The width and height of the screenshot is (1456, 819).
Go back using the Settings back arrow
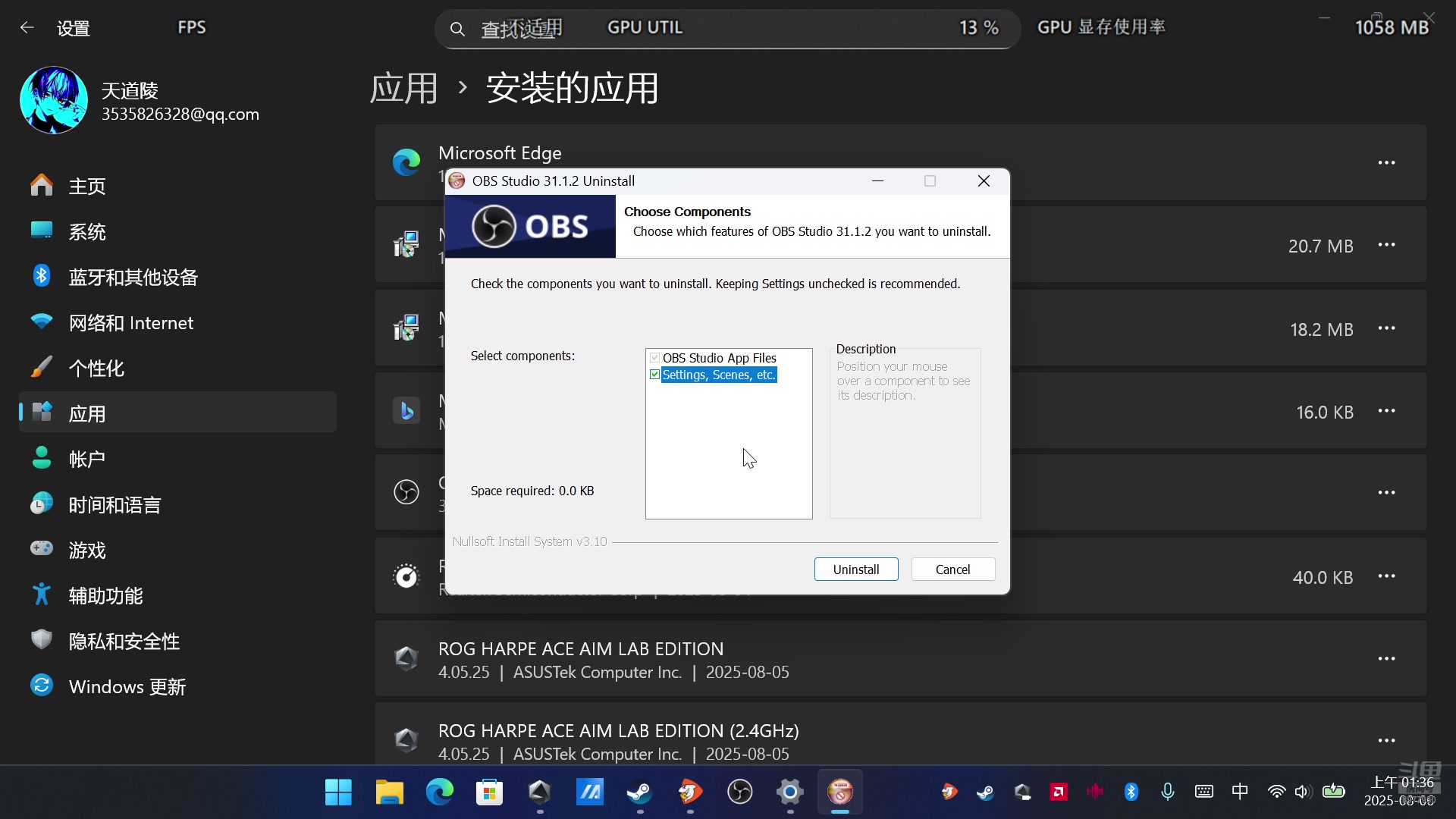(27, 28)
